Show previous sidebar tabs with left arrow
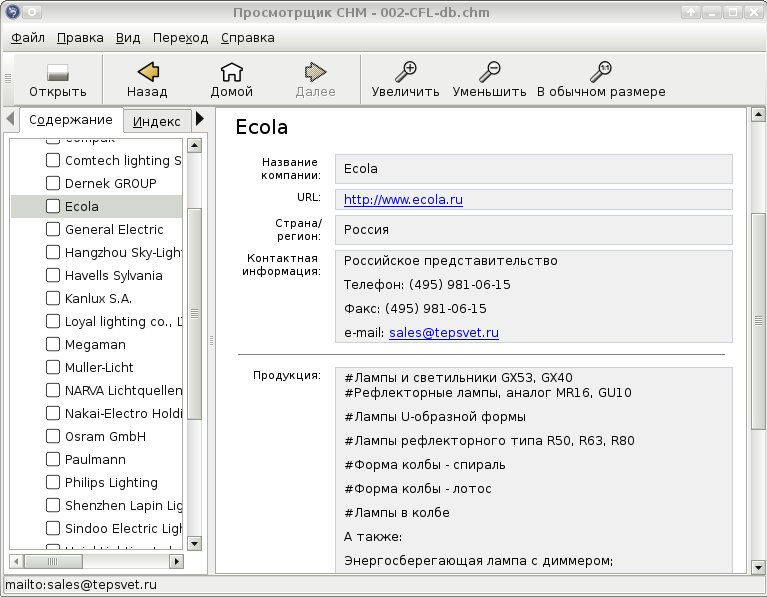This screenshot has width=767, height=597. (10, 118)
